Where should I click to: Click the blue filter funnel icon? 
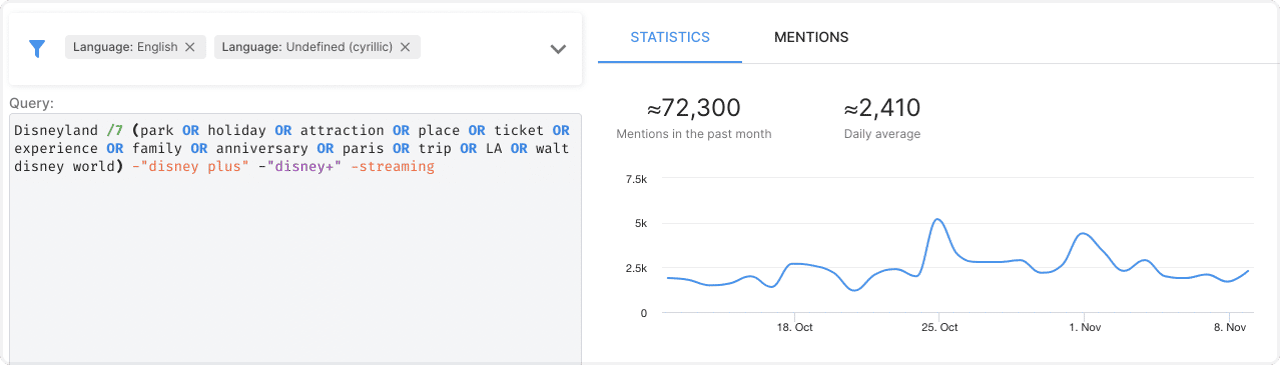click(37, 48)
